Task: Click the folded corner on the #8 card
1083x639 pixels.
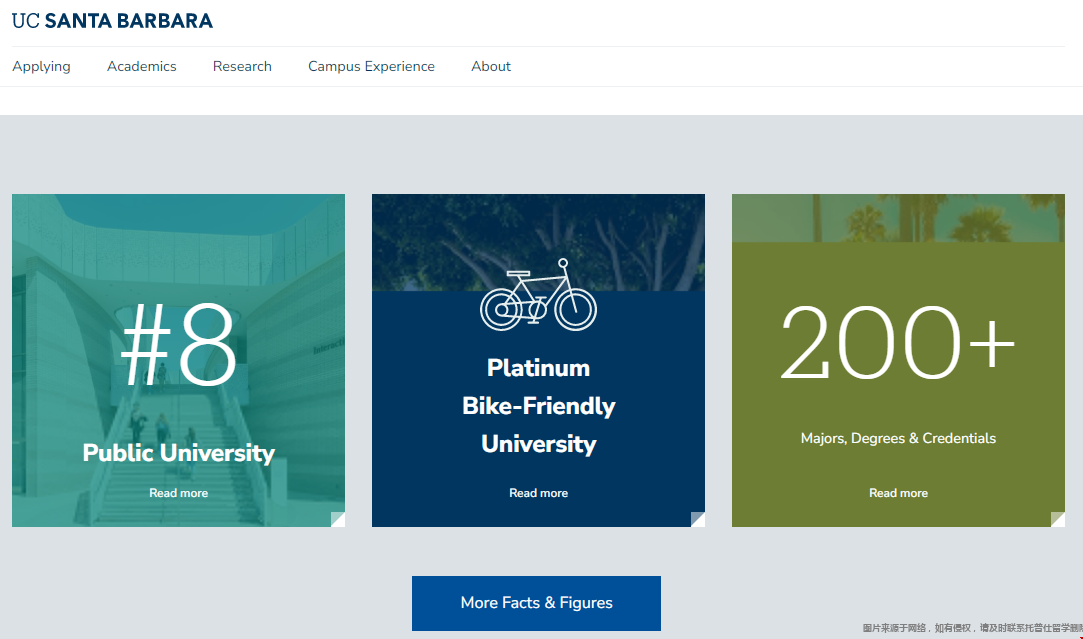Action: tap(338, 519)
